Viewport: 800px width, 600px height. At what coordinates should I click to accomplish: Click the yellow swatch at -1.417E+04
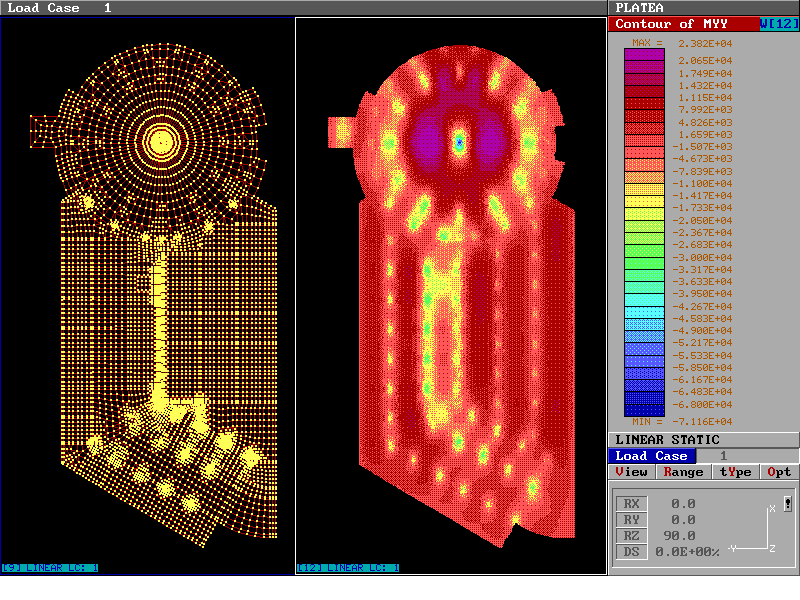[644, 201]
